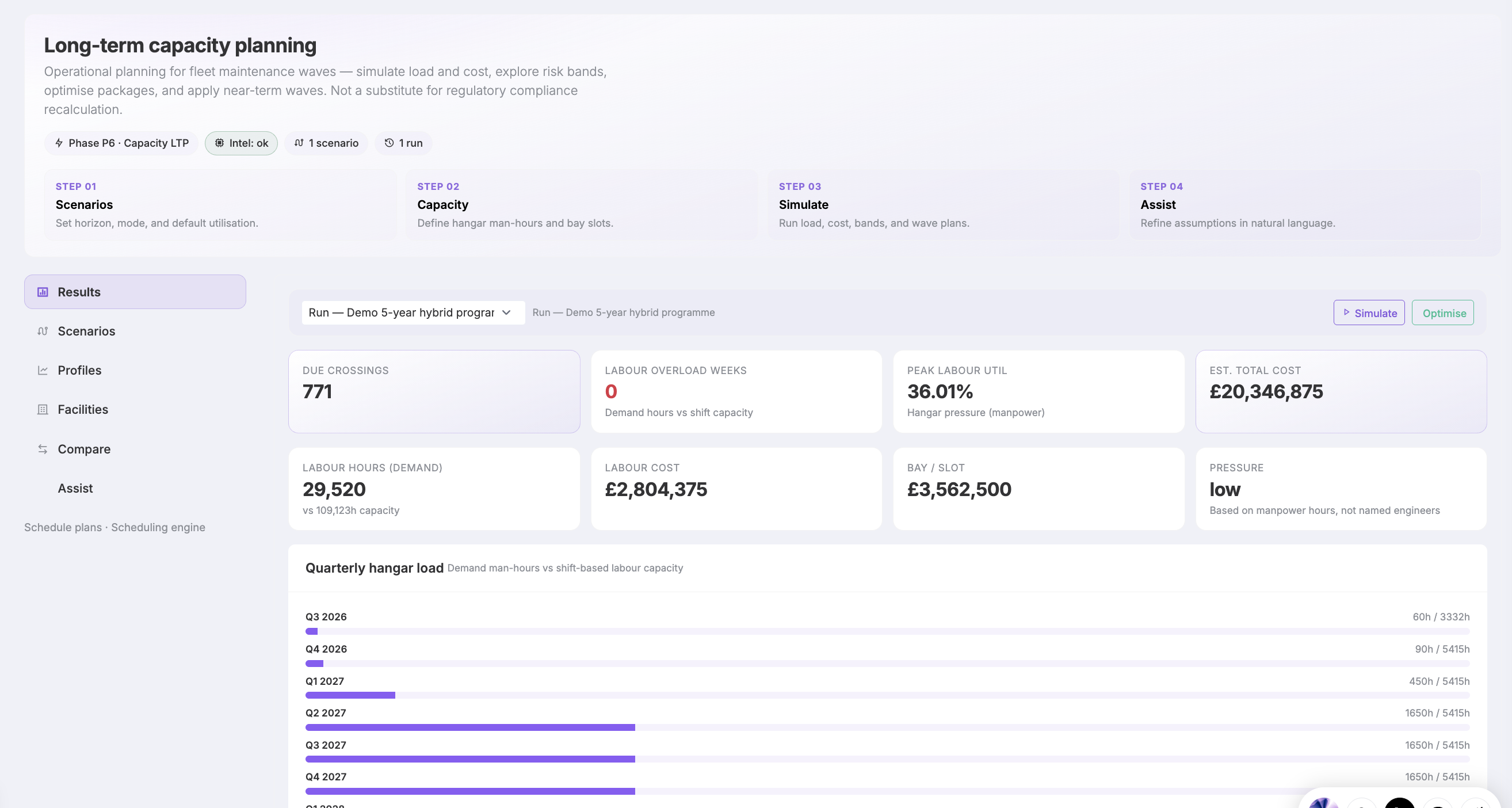The width and height of the screenshot is (1512, 808).
Task: Click the 'Q4 2027' quarter label
Action: pos(326,777)
